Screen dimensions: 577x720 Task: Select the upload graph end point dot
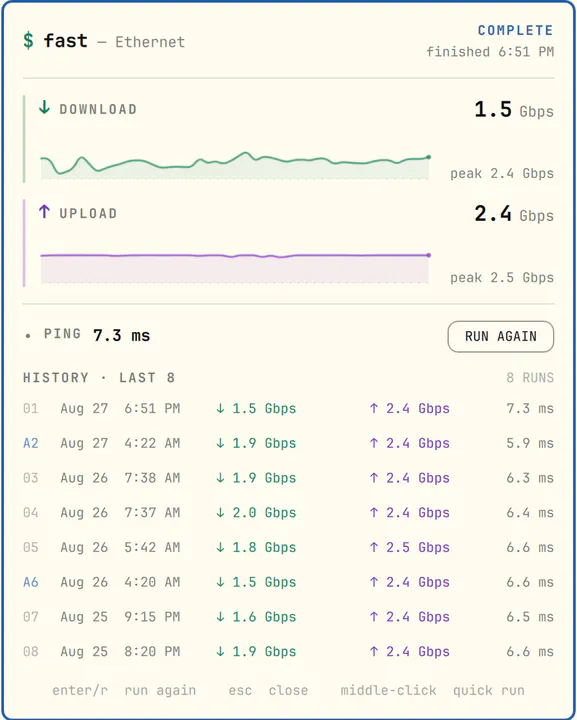coord(428,255)
